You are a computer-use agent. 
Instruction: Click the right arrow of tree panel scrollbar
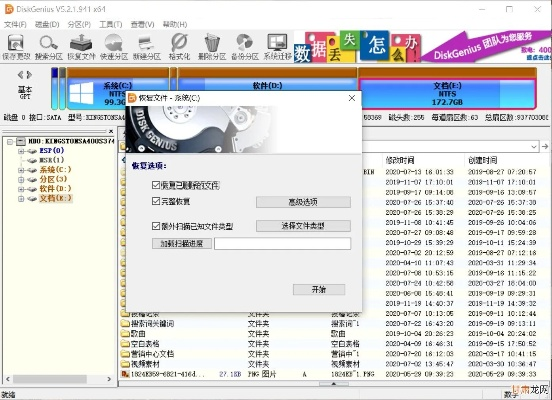click(109, 379)
